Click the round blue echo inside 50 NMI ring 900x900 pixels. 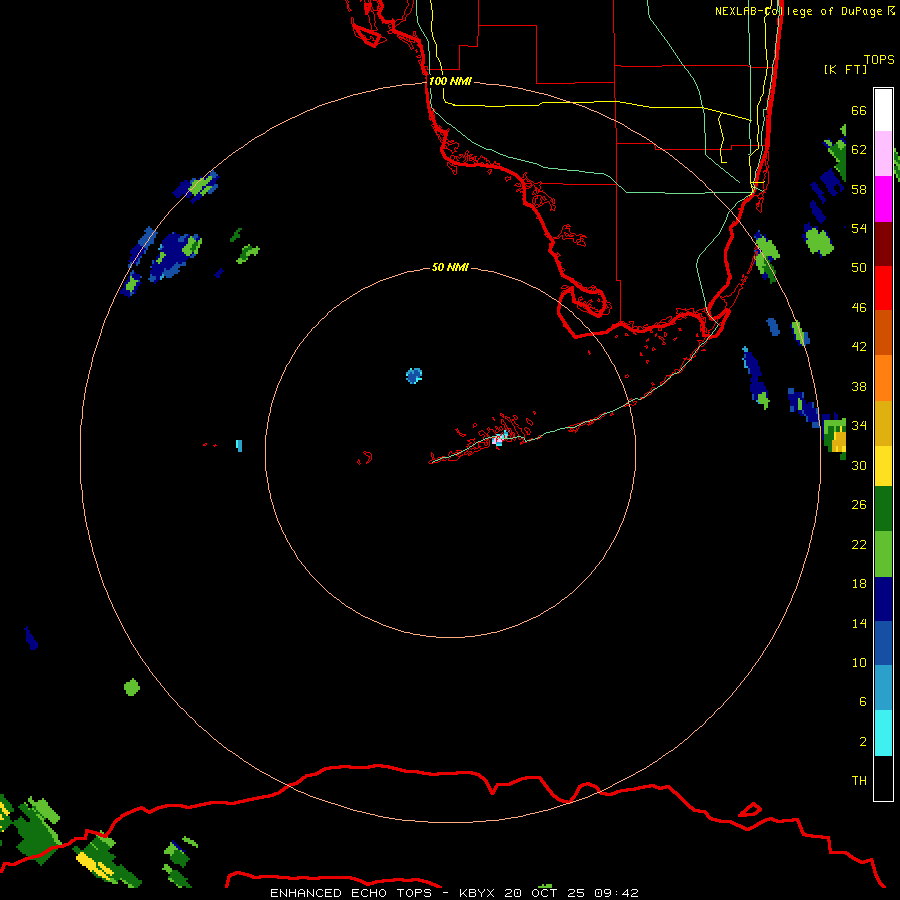(x=414, y=376)
